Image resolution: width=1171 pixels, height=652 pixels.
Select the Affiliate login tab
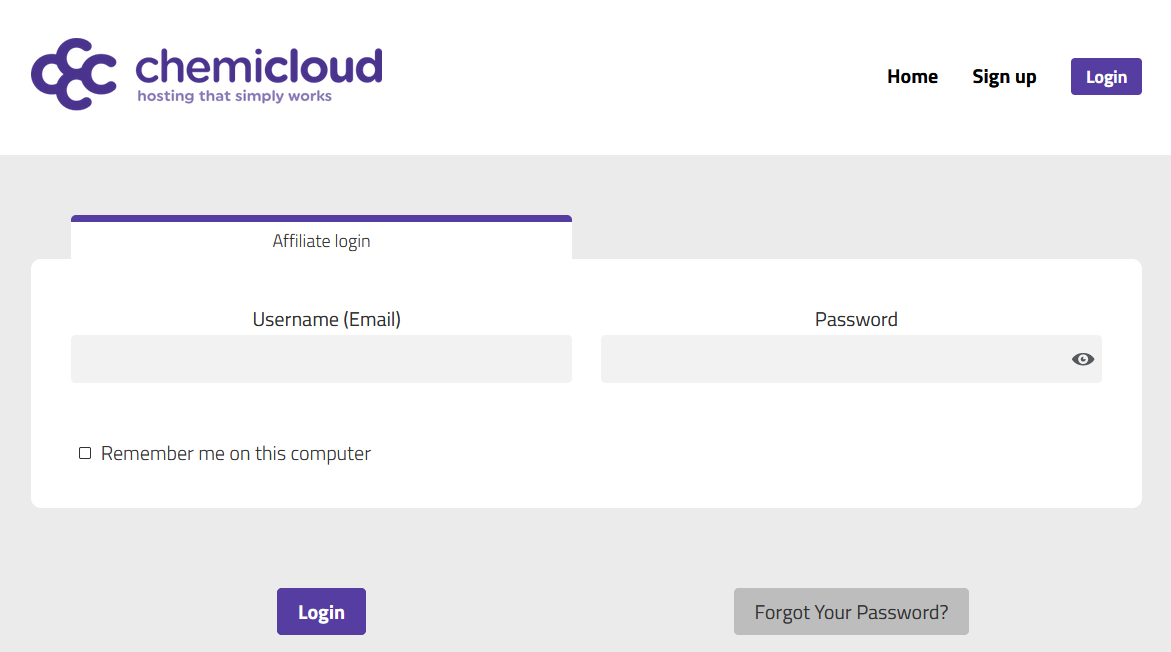321,241
